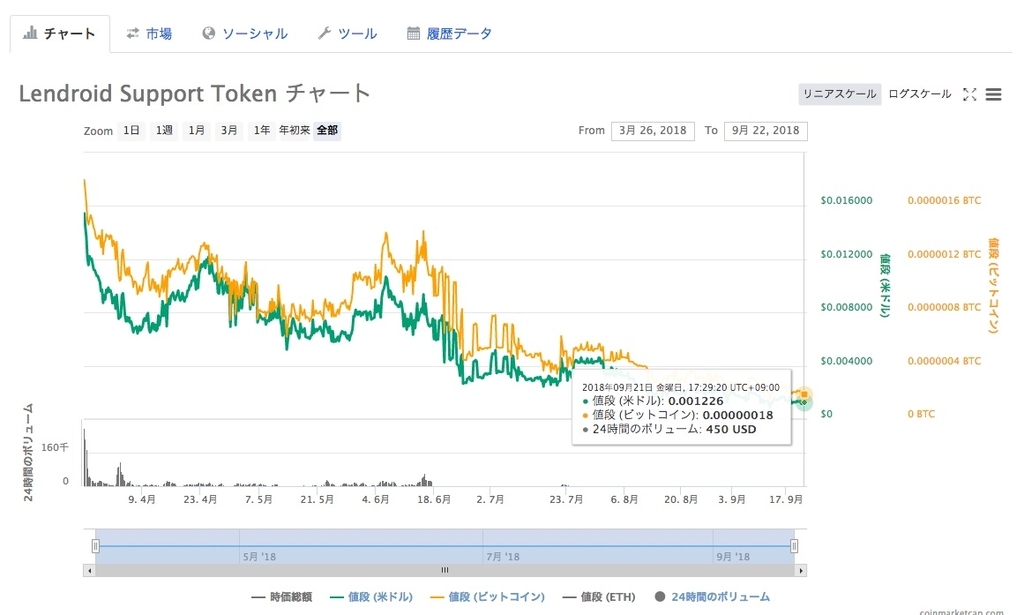Click the Lendroid Support Token チャート heading

click(195, 93)
